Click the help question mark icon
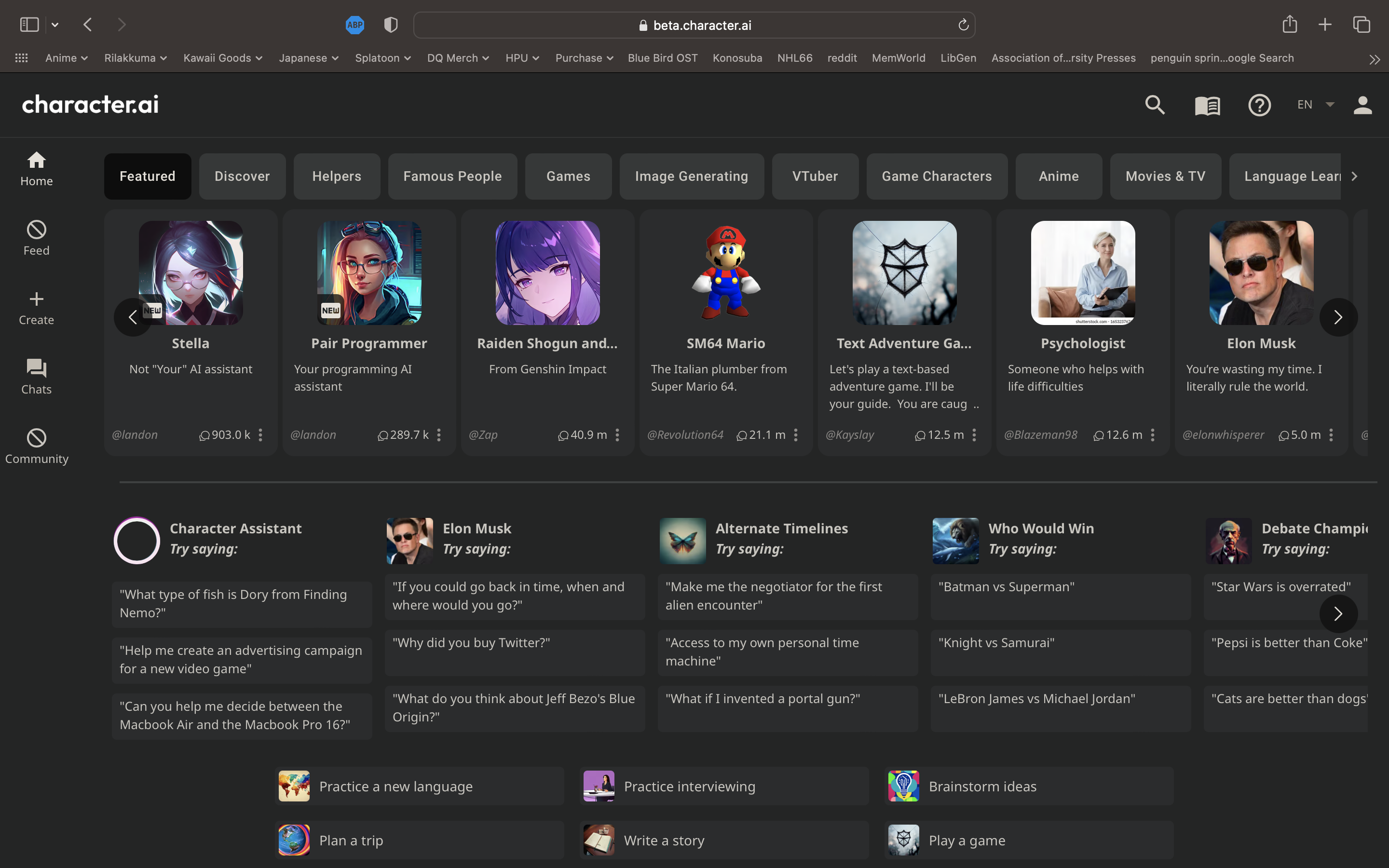The height and width of the screenshot is (868, 1389). [1259, 105]
